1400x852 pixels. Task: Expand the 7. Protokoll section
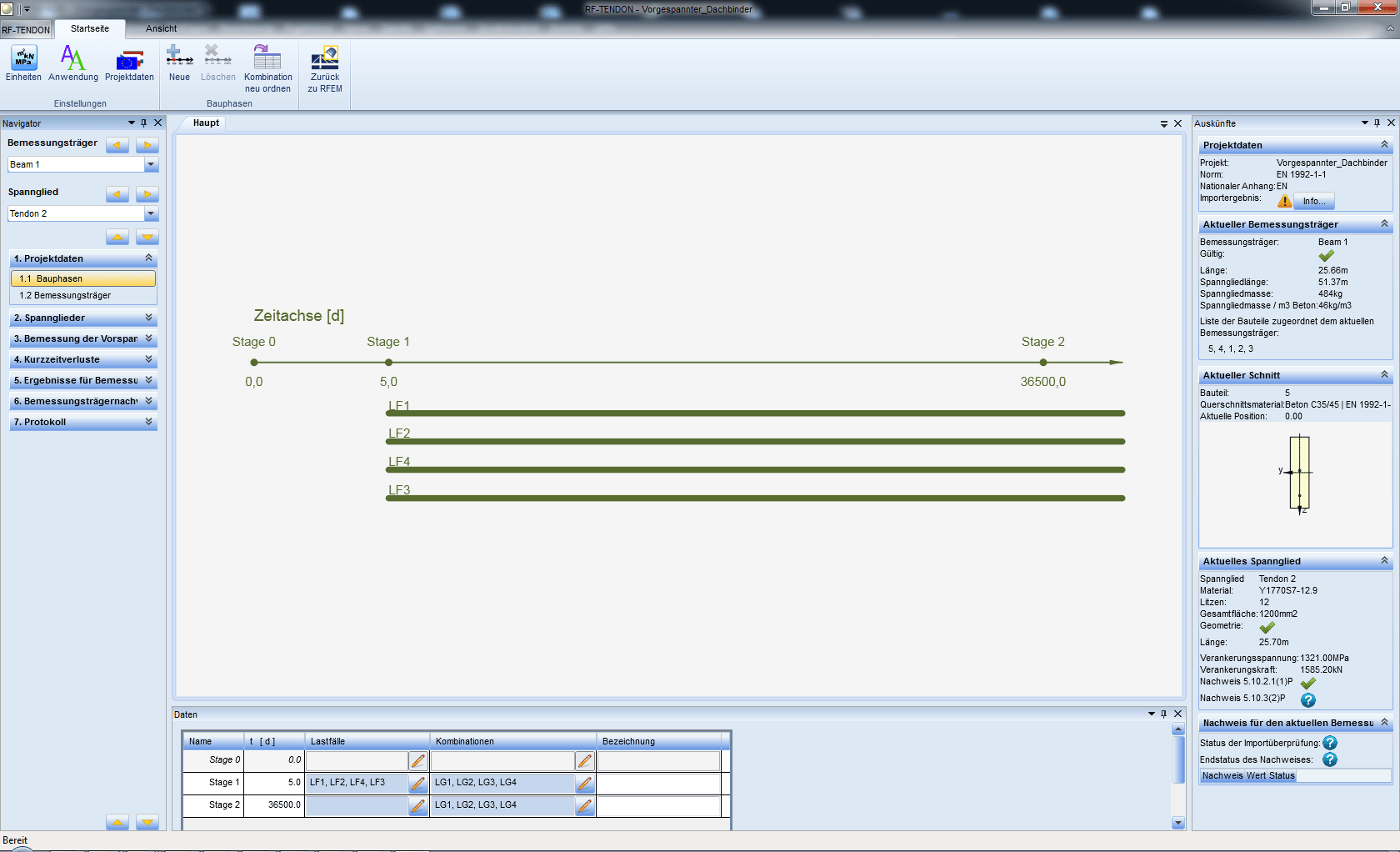[148, 422]
